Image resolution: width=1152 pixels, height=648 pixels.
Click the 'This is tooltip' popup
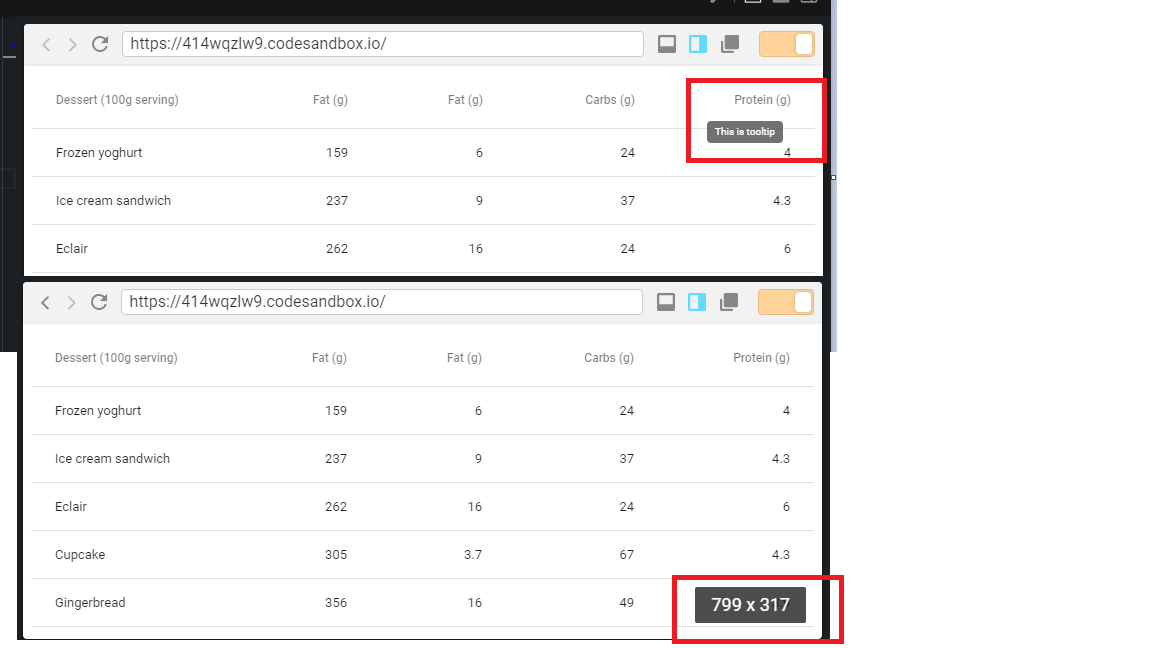pyautogui.click(x=744, y=131)
